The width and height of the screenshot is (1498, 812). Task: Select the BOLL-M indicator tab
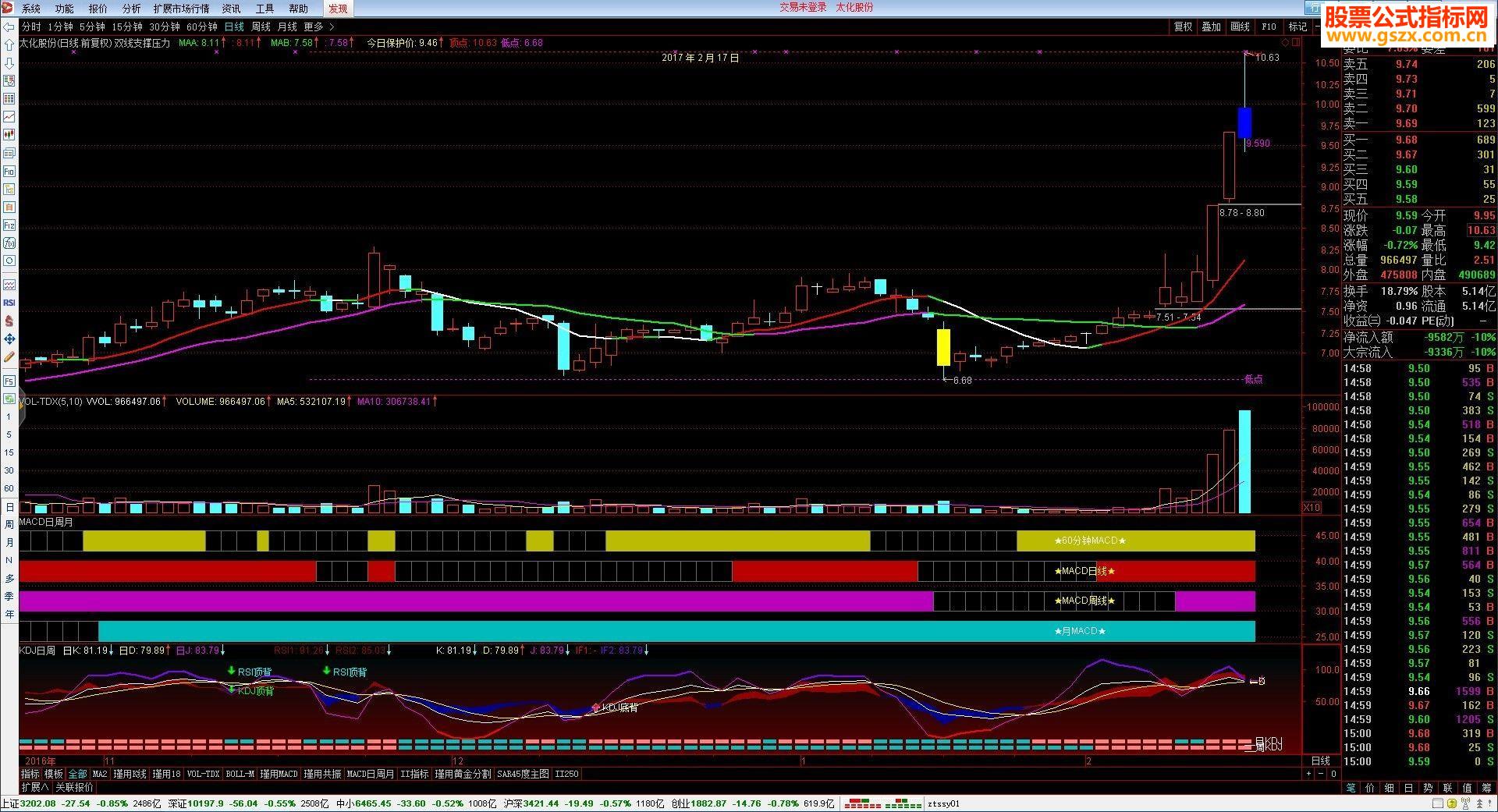[240, 774]
